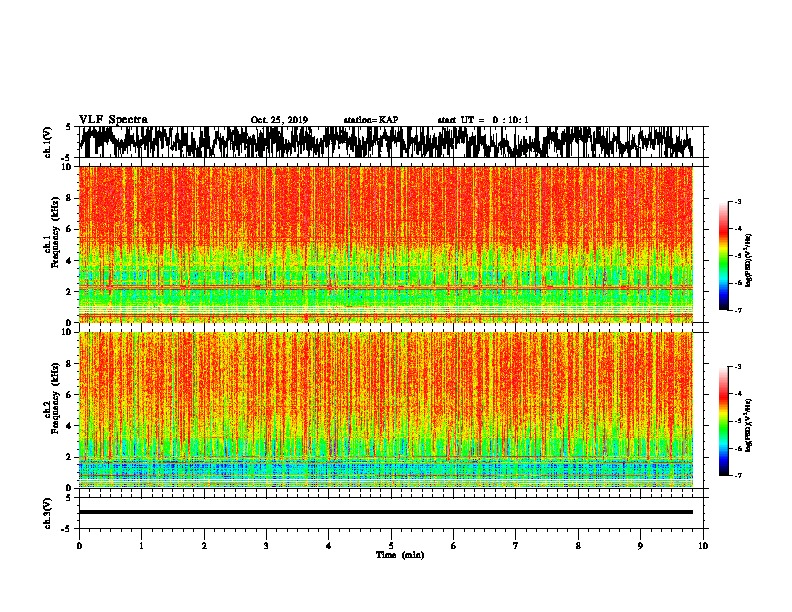Viewport: 792px width, 612px height.
Task: Click the date 'Oct. 25, 2019'
Action: 279,120
